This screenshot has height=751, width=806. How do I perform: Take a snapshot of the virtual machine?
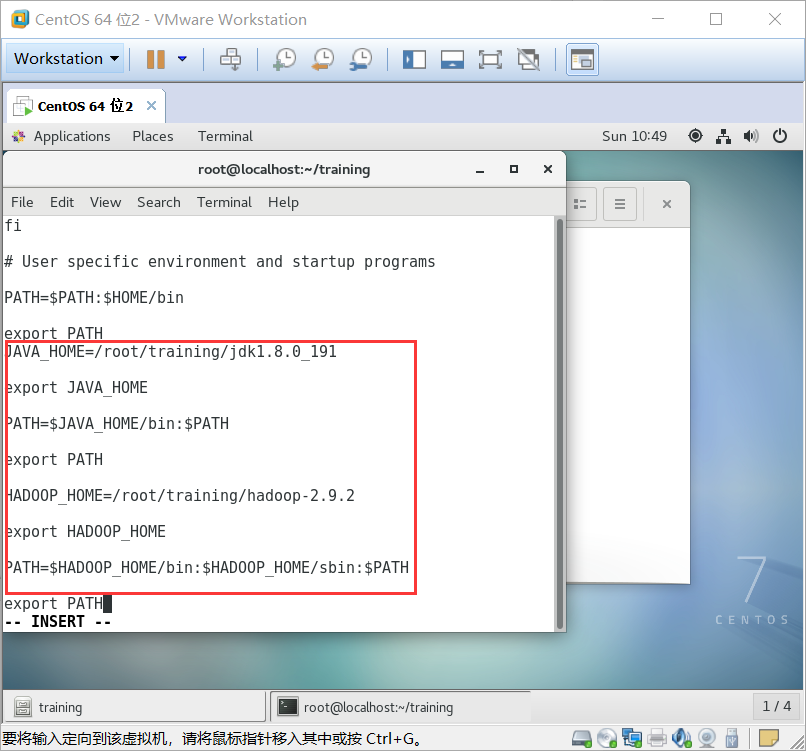[x=283, y=59]
